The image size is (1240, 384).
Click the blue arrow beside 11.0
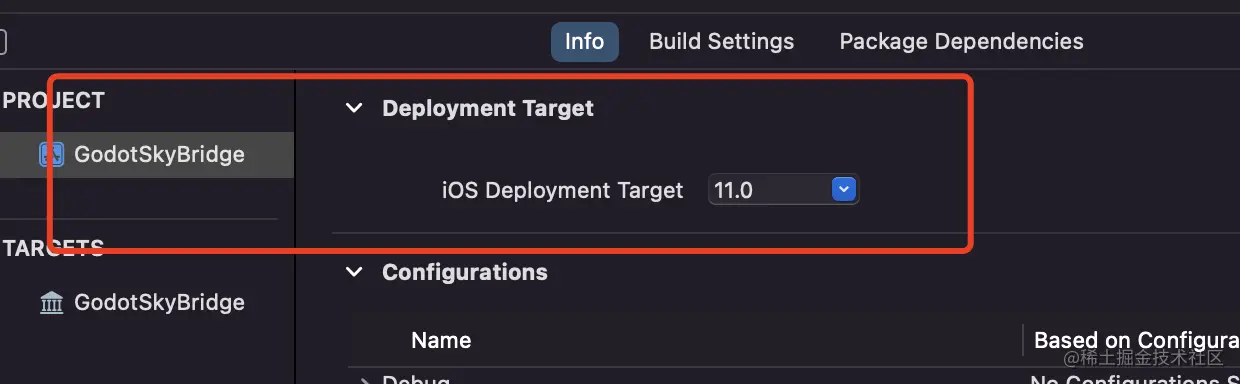point(845,189)
